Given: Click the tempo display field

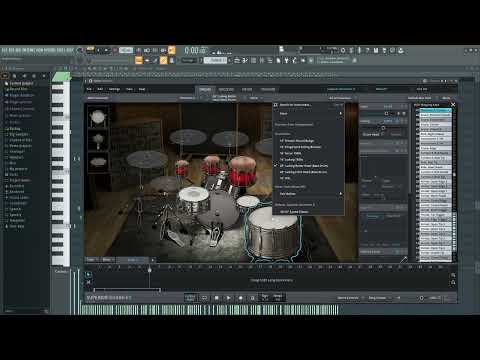Looking at the screenshot, I should coord(126,50).
